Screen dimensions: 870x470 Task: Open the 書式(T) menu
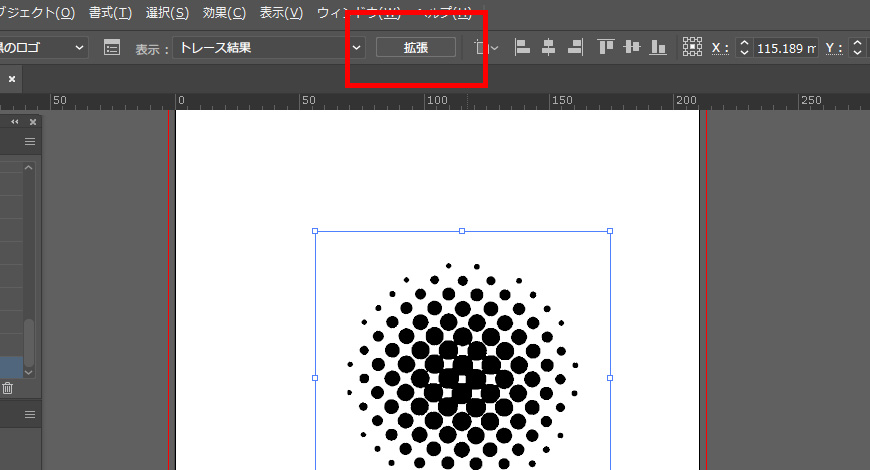[x=109, y=12]
